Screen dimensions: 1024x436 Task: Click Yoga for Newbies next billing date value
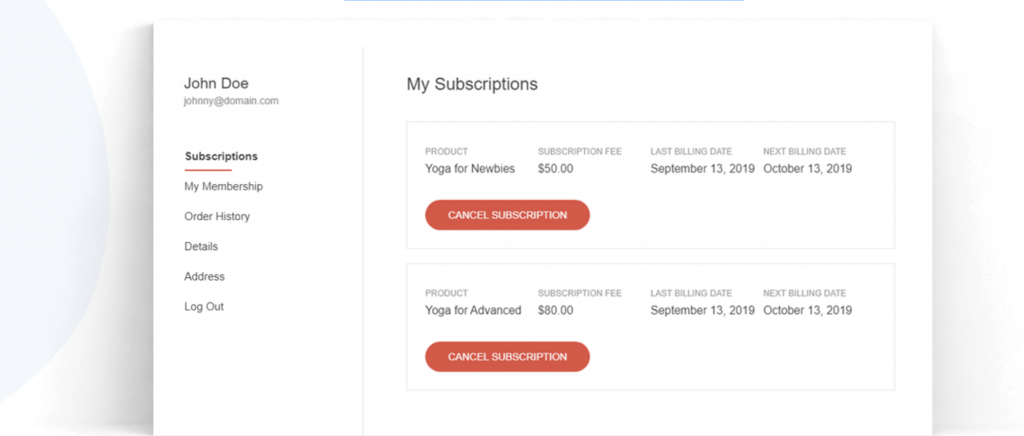click(807, 169)
